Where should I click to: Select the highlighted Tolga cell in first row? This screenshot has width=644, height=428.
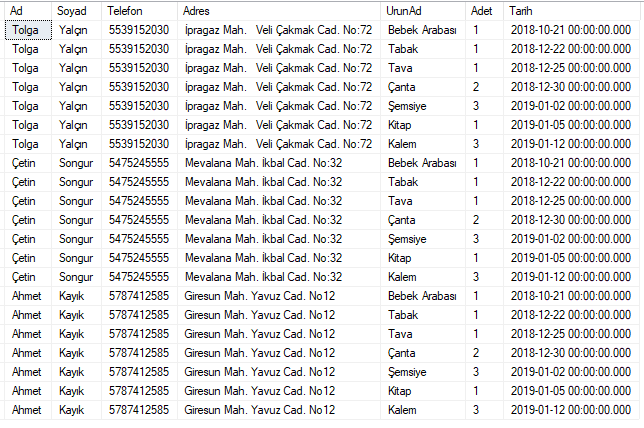(28, 30)
